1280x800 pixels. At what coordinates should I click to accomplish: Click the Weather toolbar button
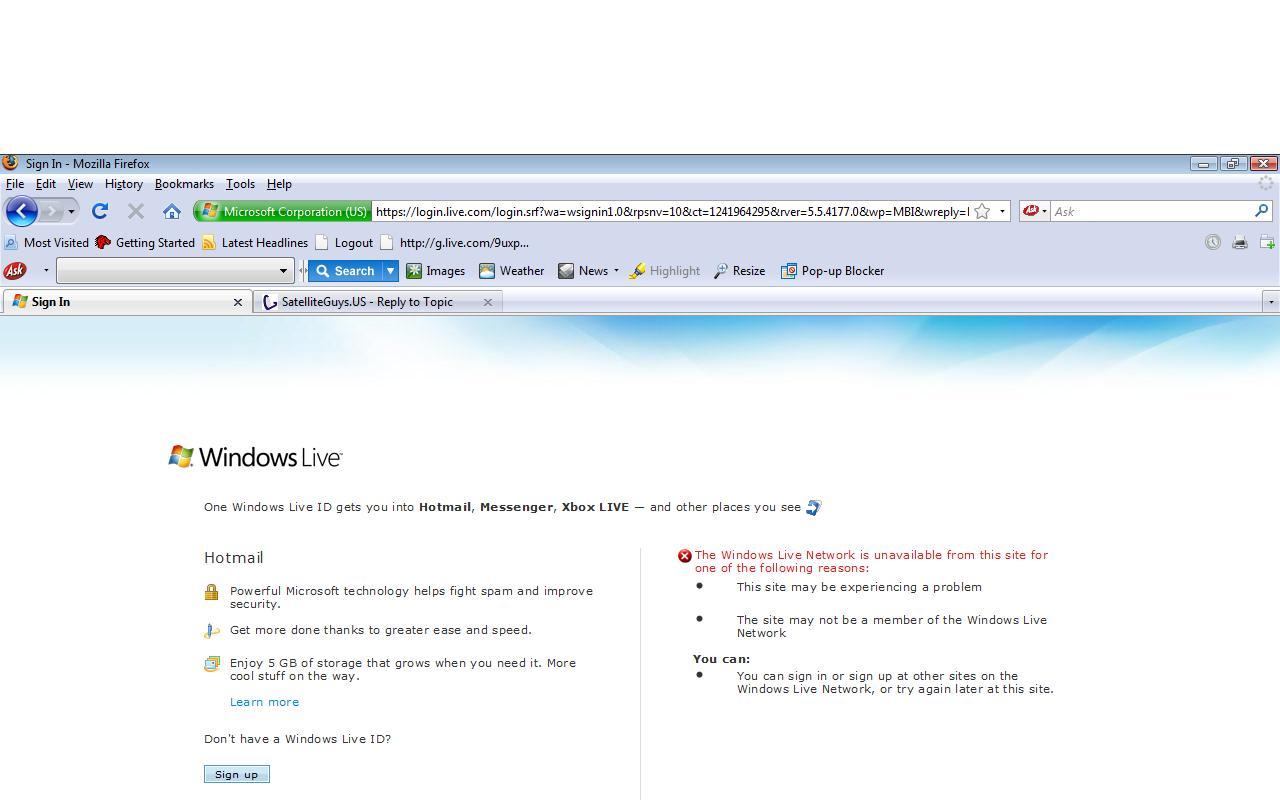(x=511, y=270)
